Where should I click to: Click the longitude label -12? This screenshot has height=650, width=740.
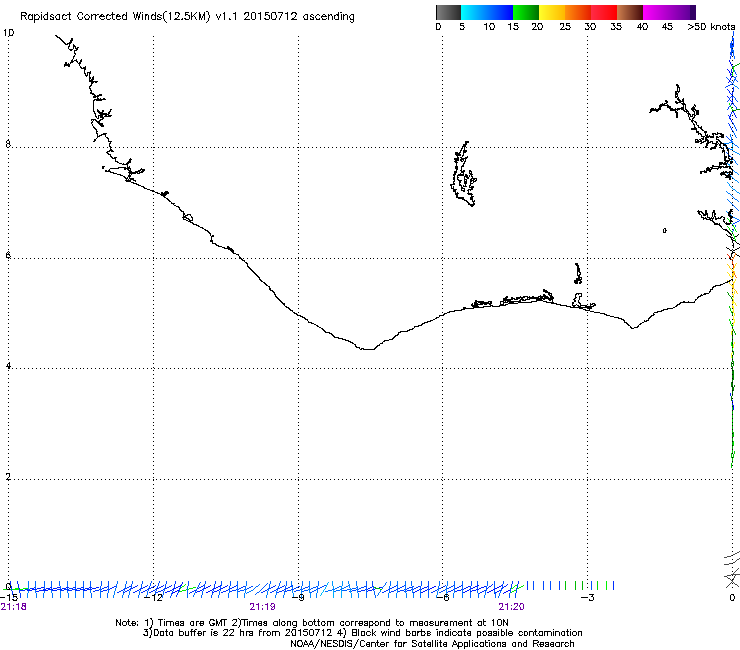pyautogui.click(x=153, y=598)
